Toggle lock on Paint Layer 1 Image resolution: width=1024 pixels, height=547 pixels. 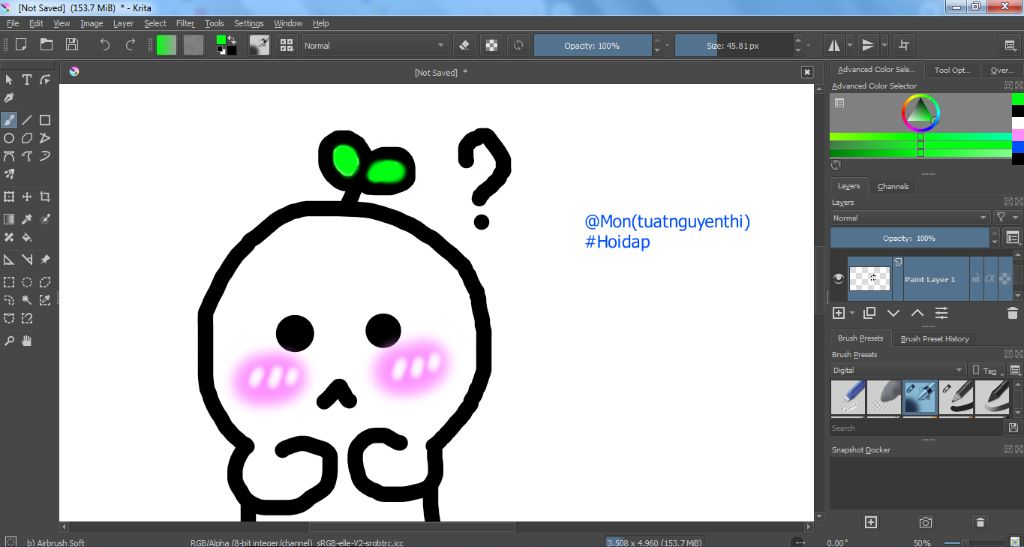(x=976, y=279)
